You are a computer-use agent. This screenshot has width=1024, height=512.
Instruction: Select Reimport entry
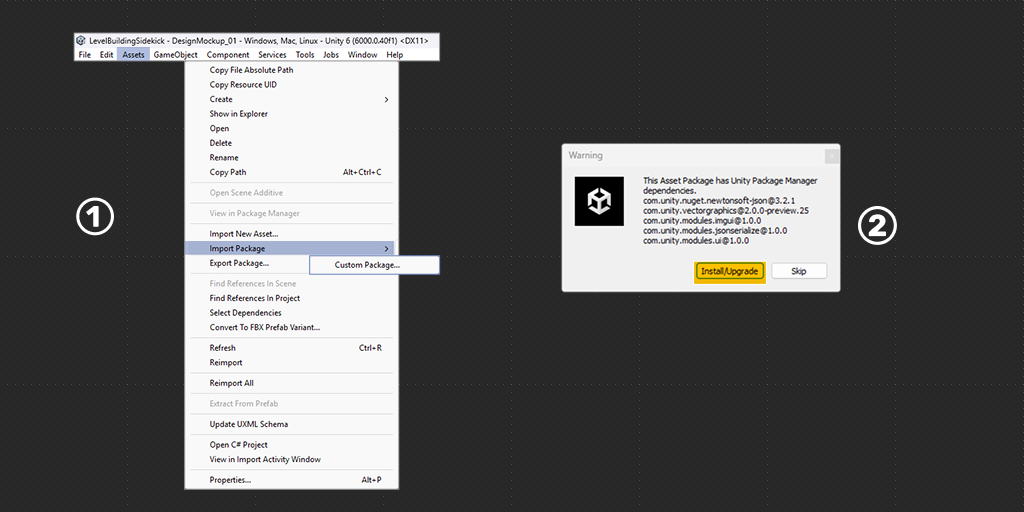click(291, 362)
